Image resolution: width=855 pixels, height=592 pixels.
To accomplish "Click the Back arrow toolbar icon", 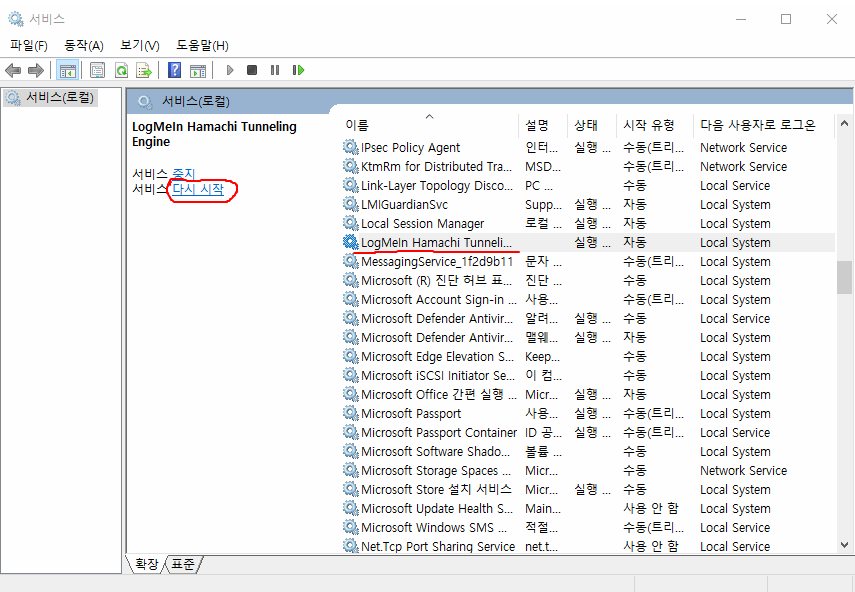I will (x=13, y=70).
